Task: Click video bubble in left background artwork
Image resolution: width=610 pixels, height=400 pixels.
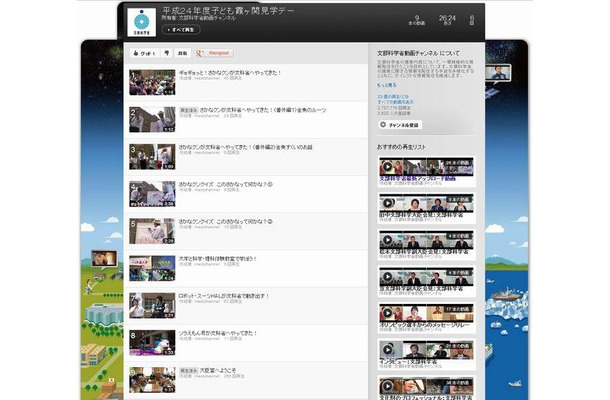Action: (104, 258)
